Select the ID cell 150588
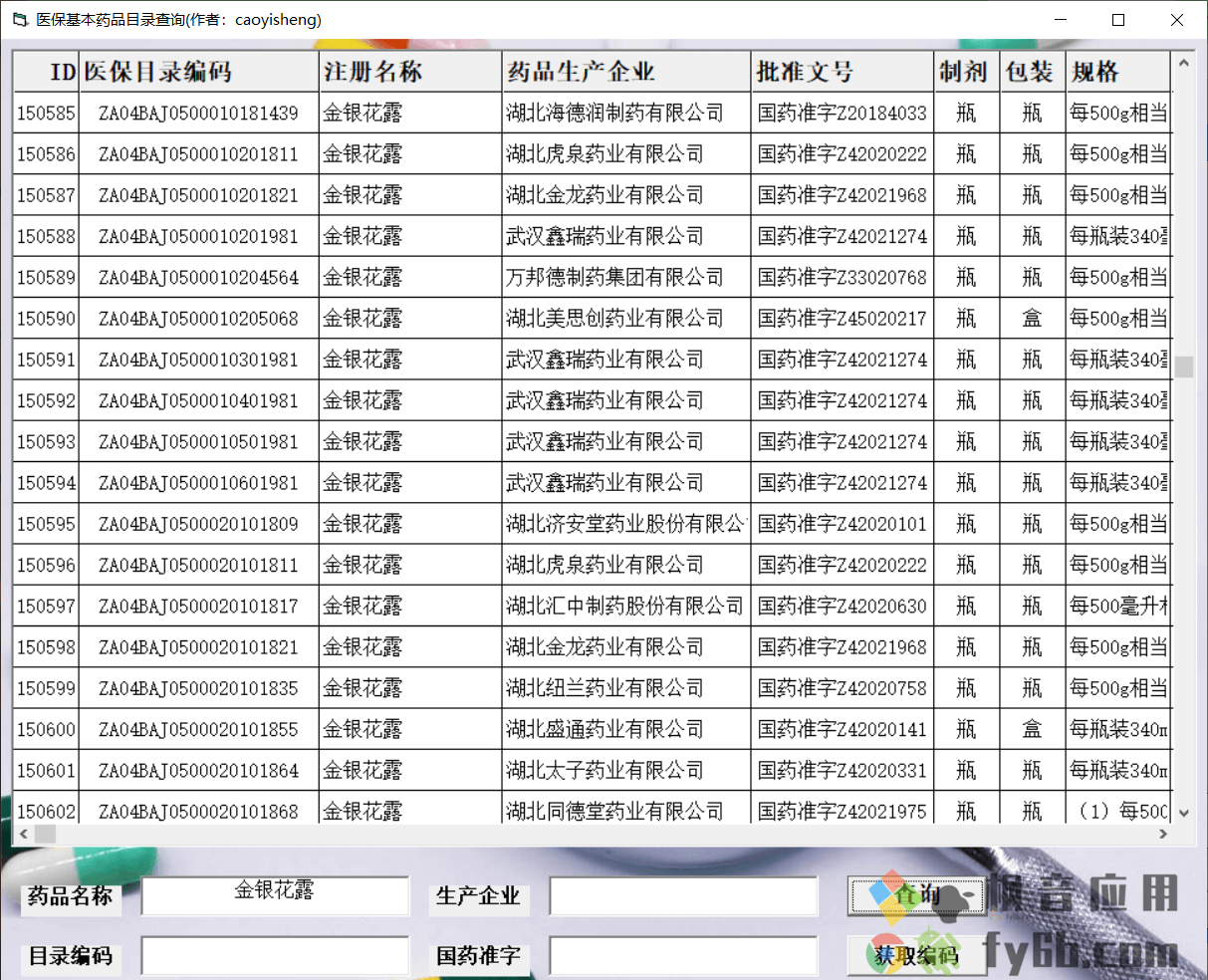The image size is (1208, 980). click(47, 236)
